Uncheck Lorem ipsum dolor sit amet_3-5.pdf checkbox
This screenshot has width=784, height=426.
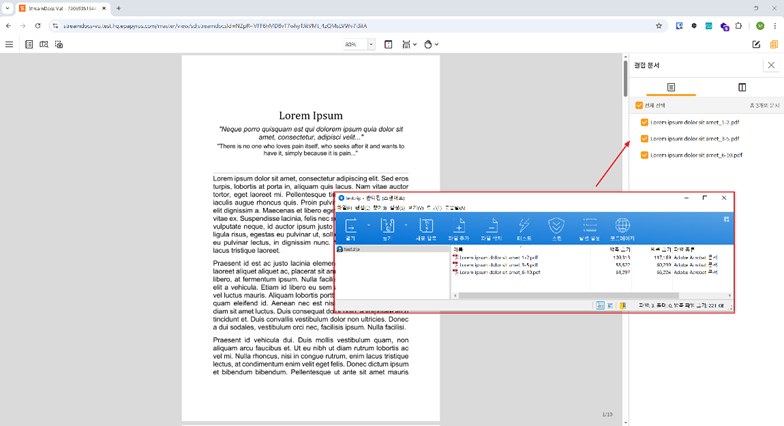click(x=645, y=139)
